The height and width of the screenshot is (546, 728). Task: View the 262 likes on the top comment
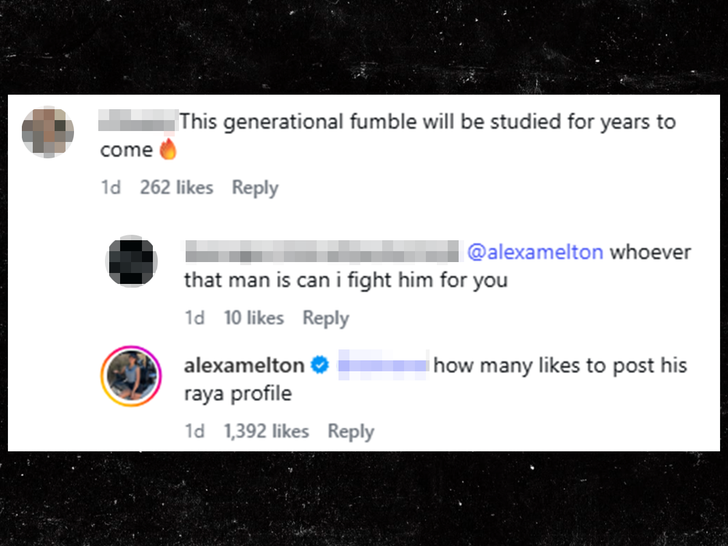[177, 187]
